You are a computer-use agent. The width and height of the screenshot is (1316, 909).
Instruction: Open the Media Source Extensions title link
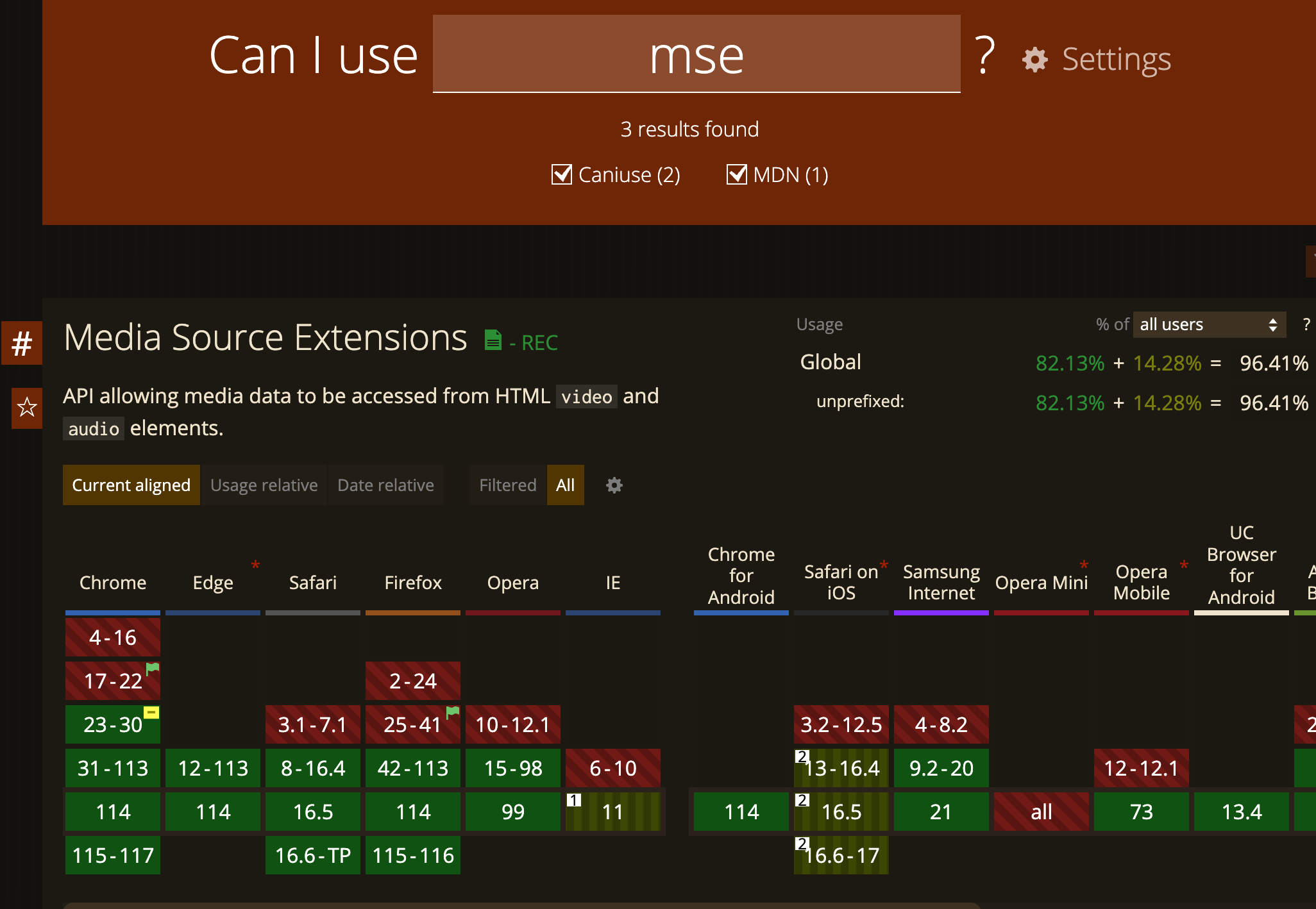click(266, 337)
